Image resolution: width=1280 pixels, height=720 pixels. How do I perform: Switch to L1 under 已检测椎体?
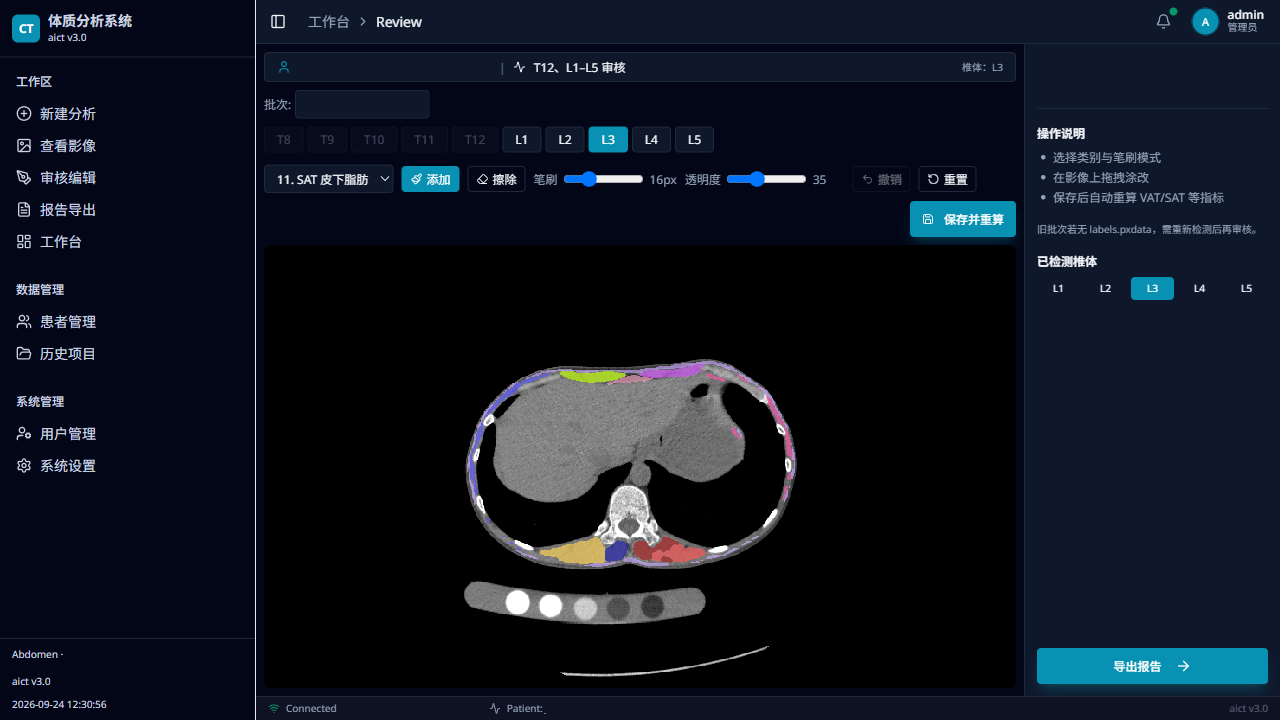click(x=1058, y=288)
